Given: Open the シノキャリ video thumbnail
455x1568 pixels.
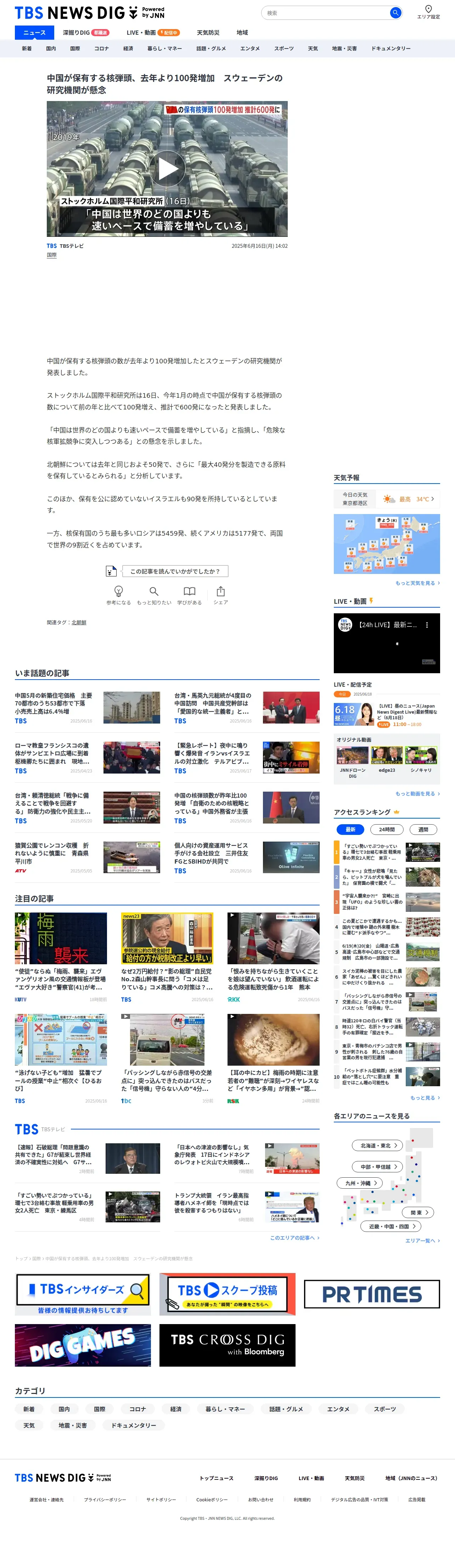Looking at the screenshot, I should click(x=421, y=755).
